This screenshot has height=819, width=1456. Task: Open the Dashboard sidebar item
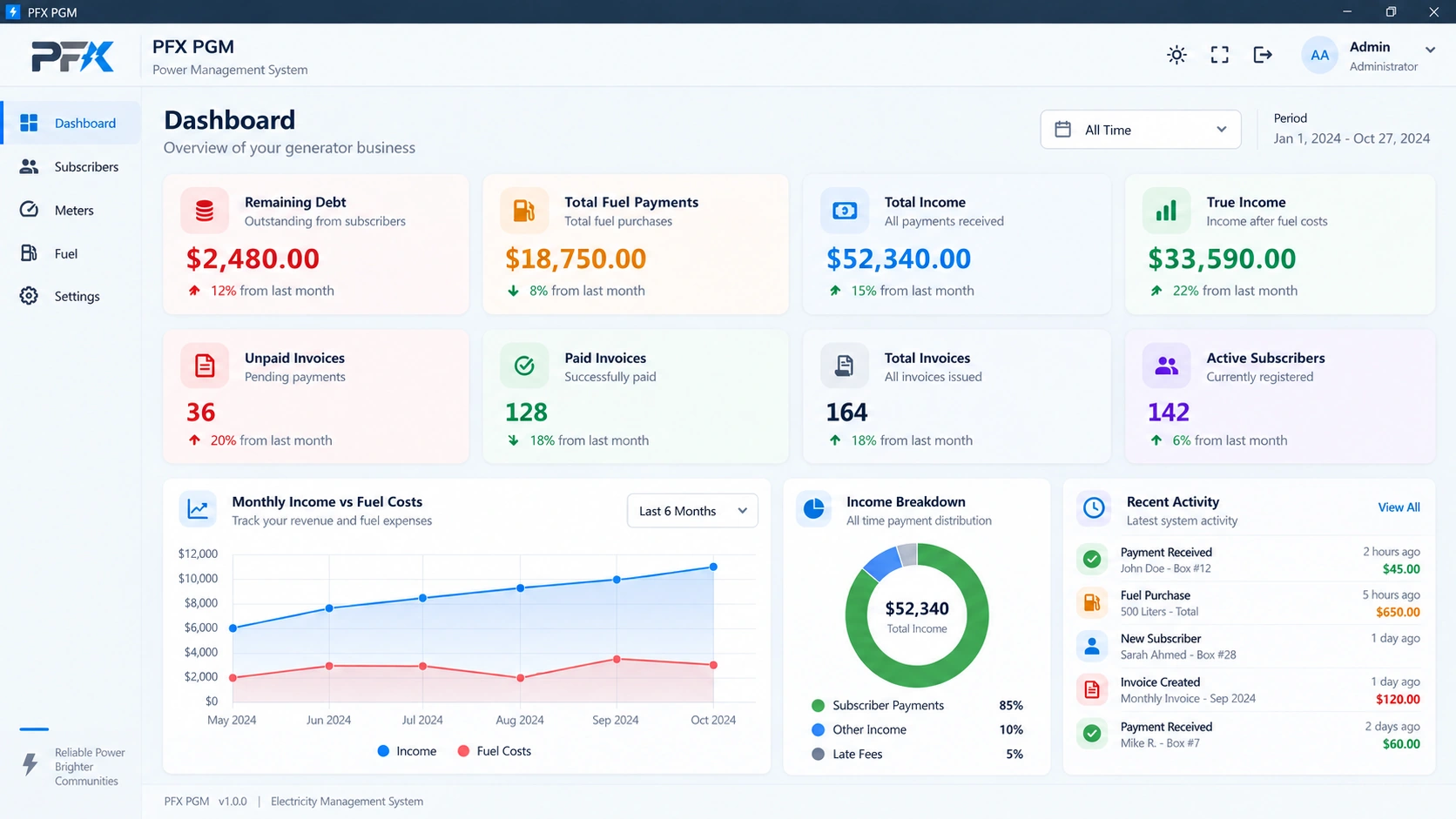pyautogui.click(x=71, y=123)
